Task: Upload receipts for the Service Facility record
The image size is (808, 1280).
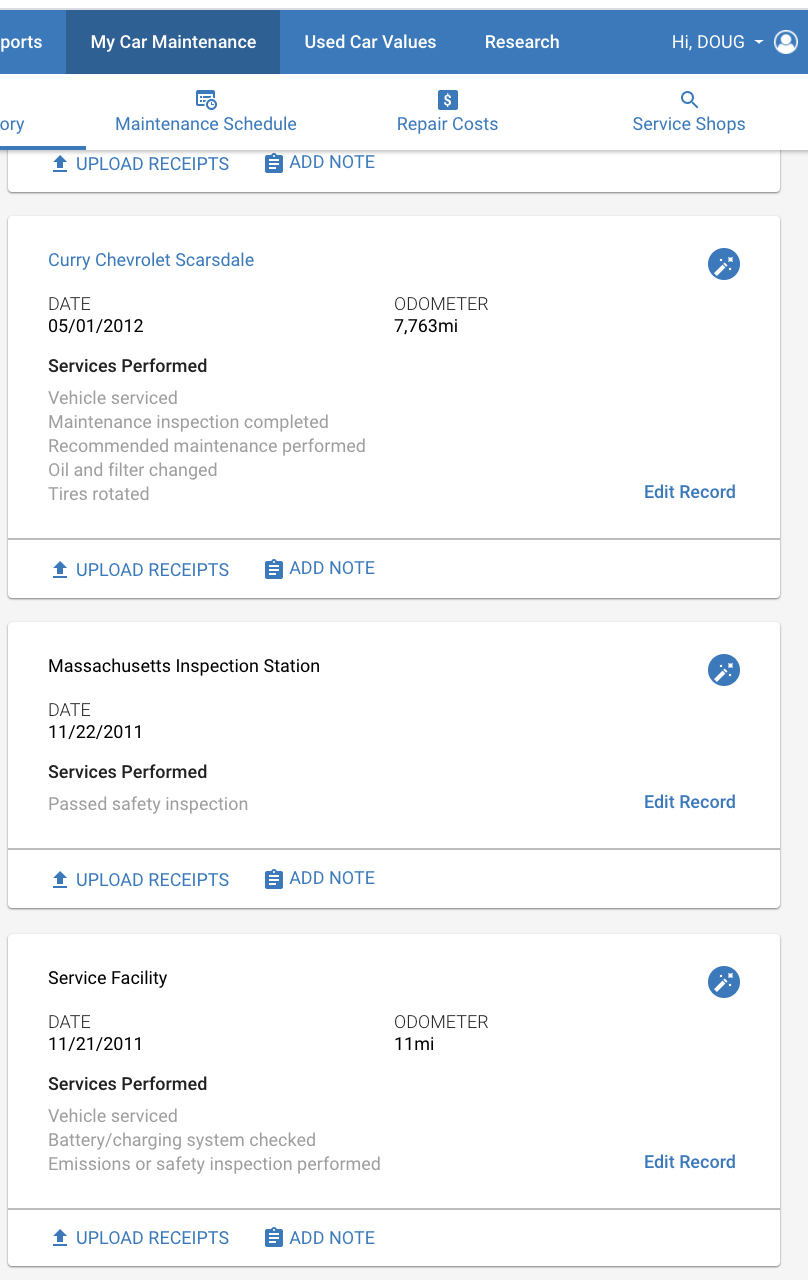Action: [140, 1237]
